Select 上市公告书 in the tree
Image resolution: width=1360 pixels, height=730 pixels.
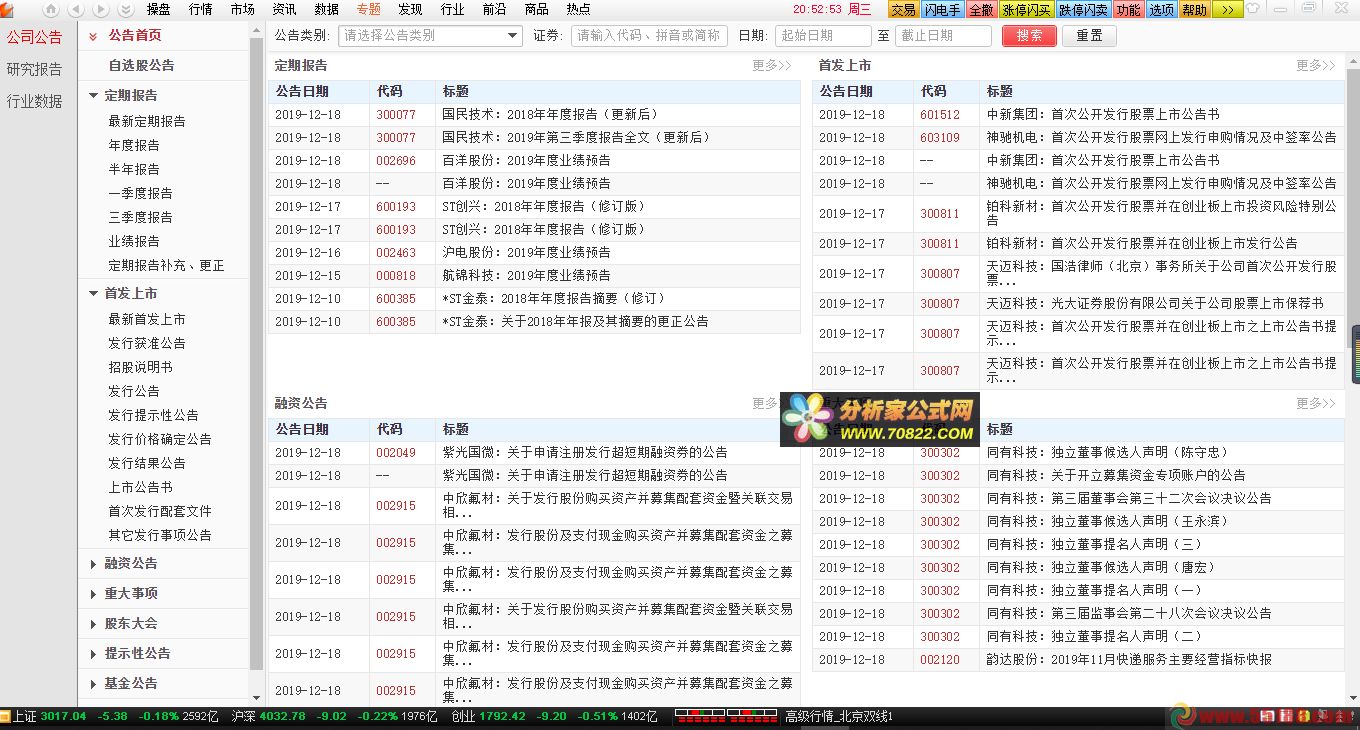(x=140, y=488)
